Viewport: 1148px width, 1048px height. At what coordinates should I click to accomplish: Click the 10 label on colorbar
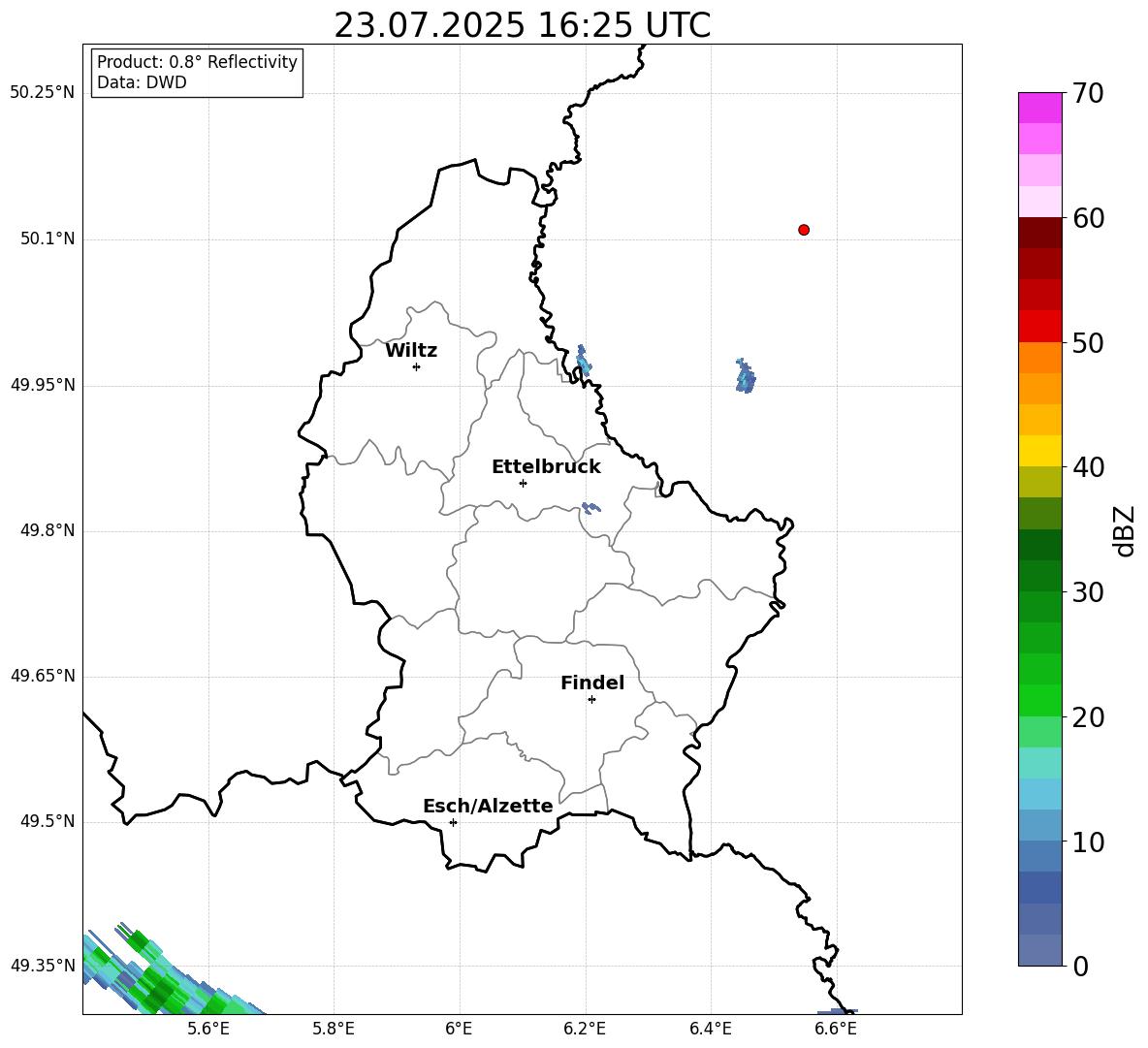1088,842
